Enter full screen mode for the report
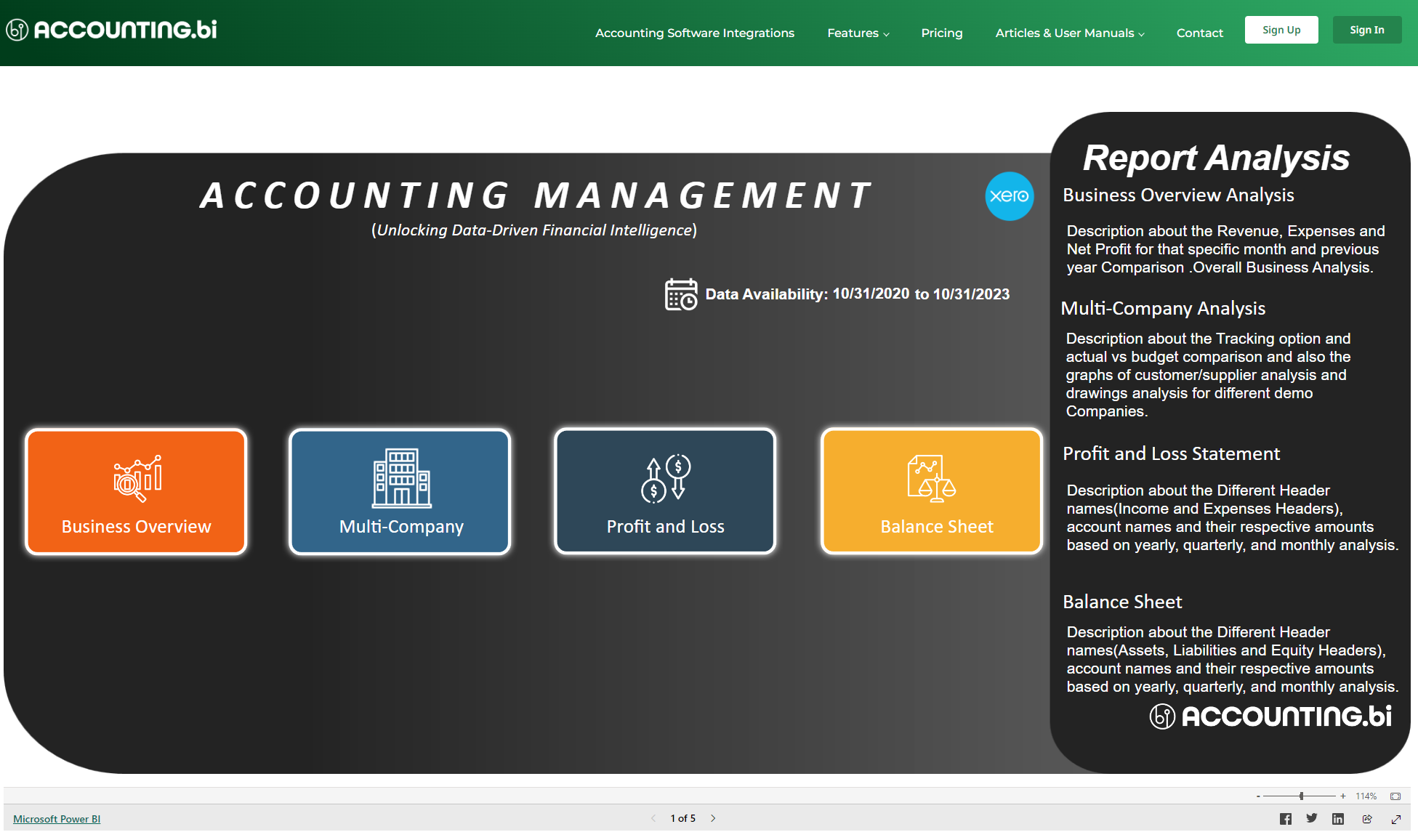This screenshot has height=840, width=1418. tap(1396, 818)
